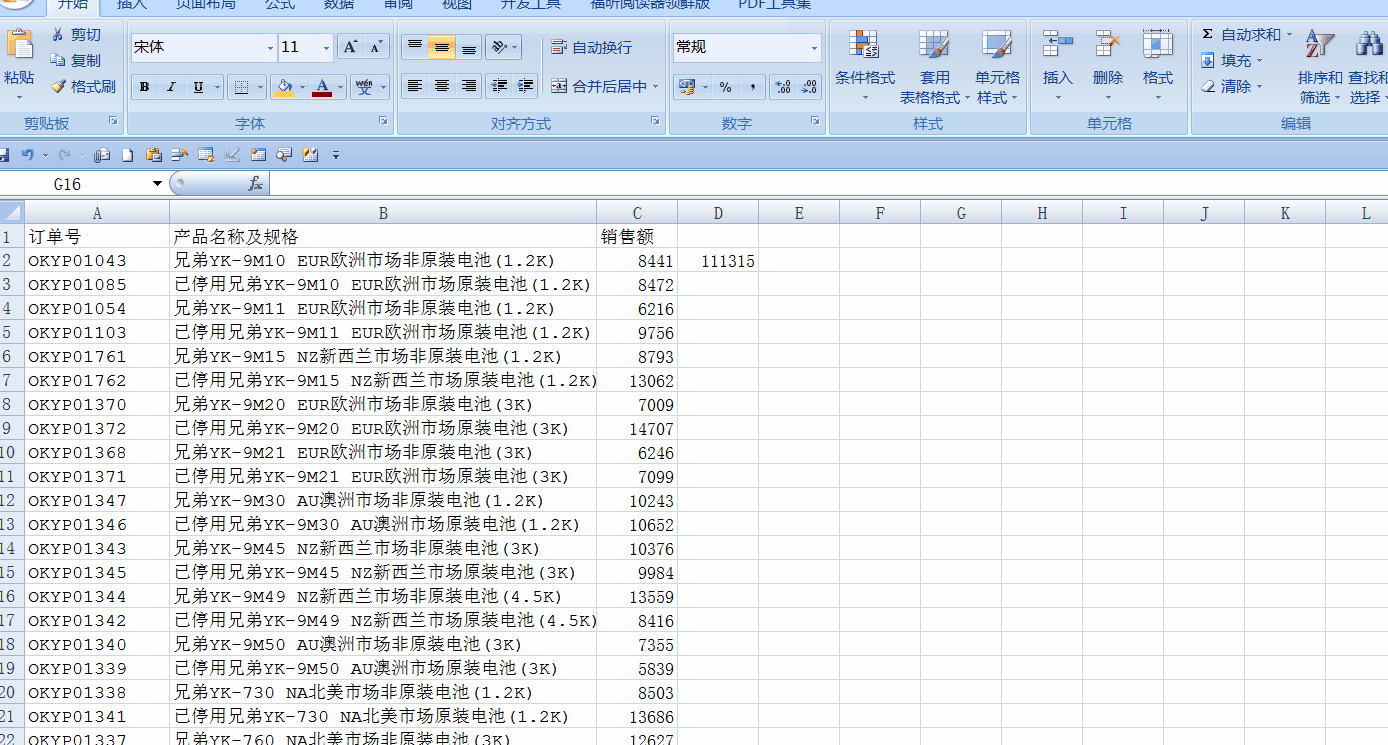The width and height of the screenshot is (1388, 745).
Task: Click the 自动求和 sigma AutoSum button
Action: coord(1241,35)
